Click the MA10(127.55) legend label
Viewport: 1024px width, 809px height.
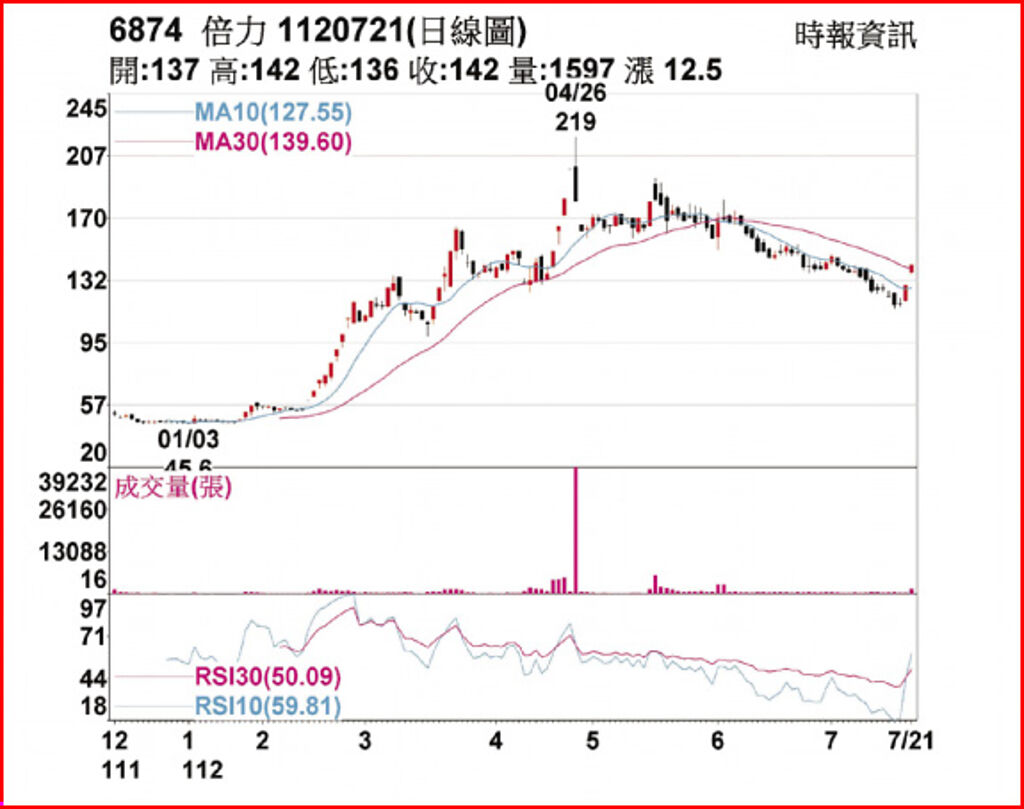pos(272,112)
